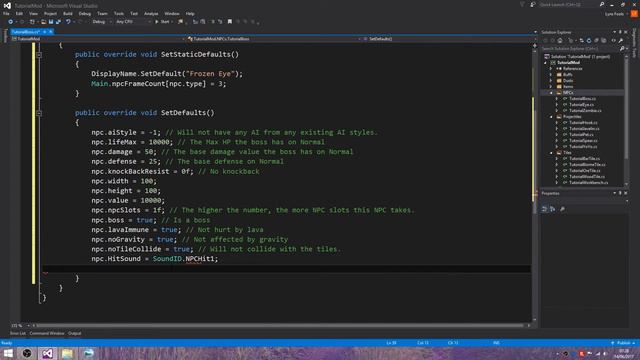This screenshot has height=360, width=640.
Task: Click the Windows Start button
Action: (8, 353)
